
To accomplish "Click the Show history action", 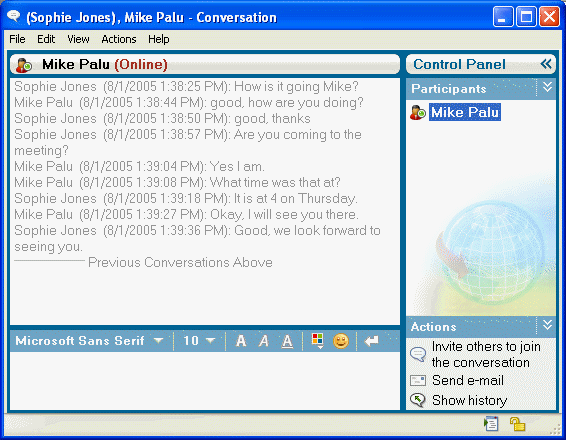I will tap(470, 400).
